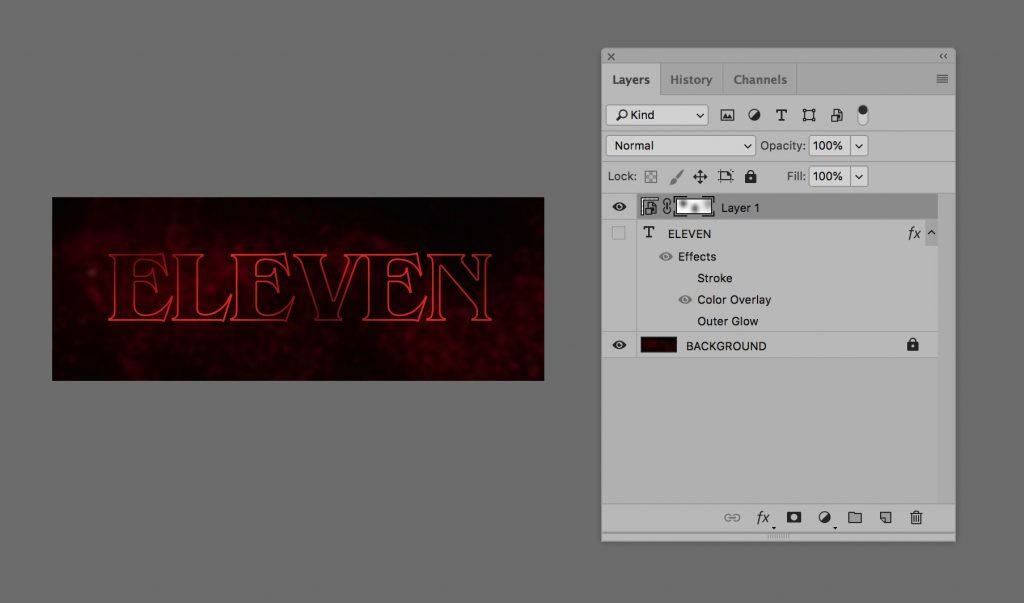Screen dimensions: 1024x603
Task: Click Opacity value field 100%
Action: click(x=829, y=146)
